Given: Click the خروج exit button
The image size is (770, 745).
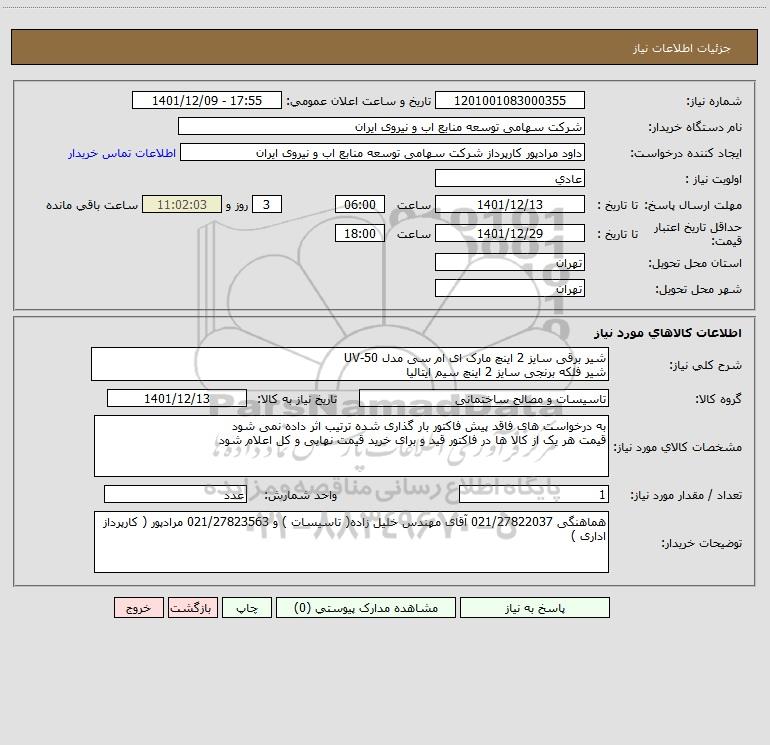Looking at the screenshot, I should click(138, 608).
